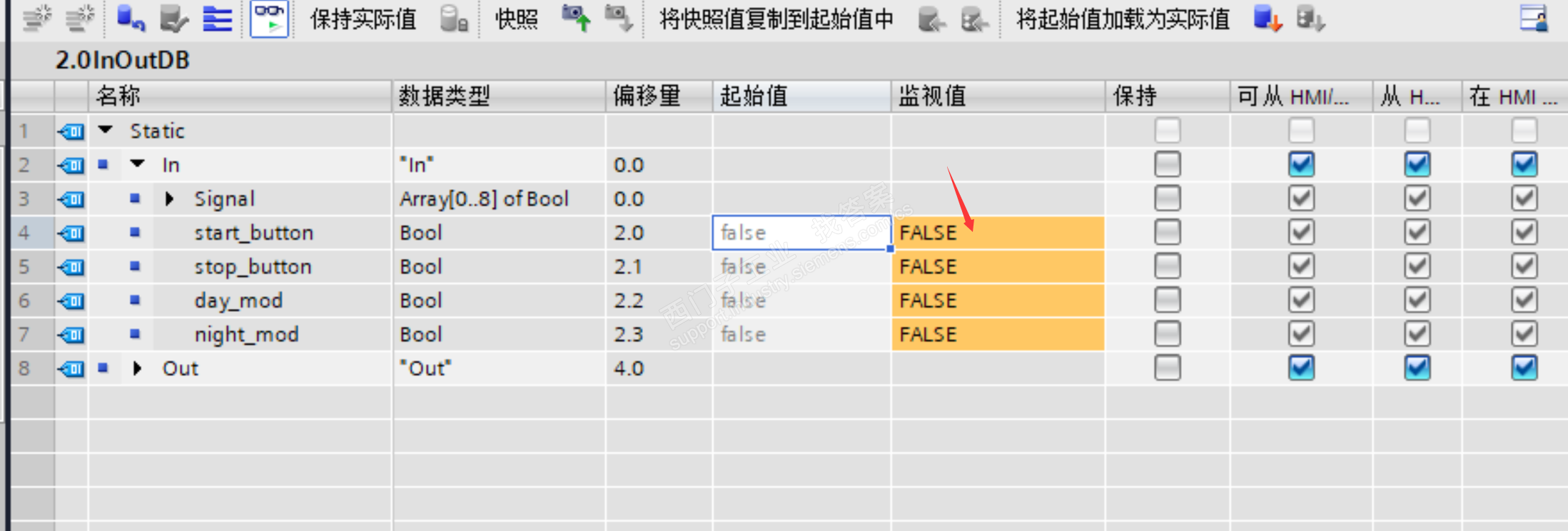
Task: Select the day_mod name cell
Action: (x=238, y=300)
